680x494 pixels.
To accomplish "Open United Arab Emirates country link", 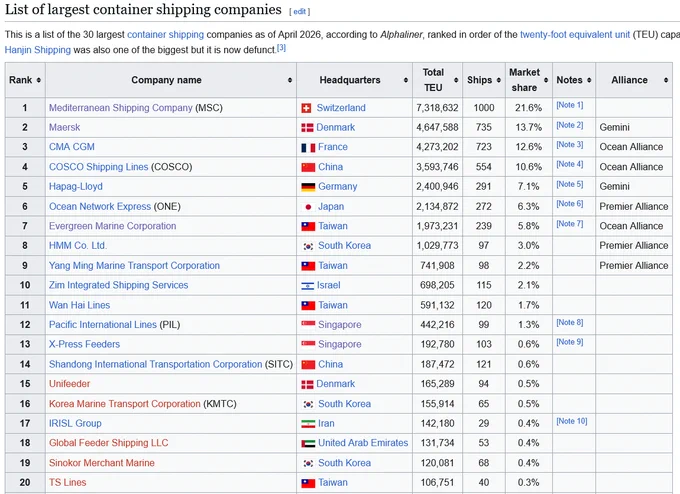I will pos(363,443).
